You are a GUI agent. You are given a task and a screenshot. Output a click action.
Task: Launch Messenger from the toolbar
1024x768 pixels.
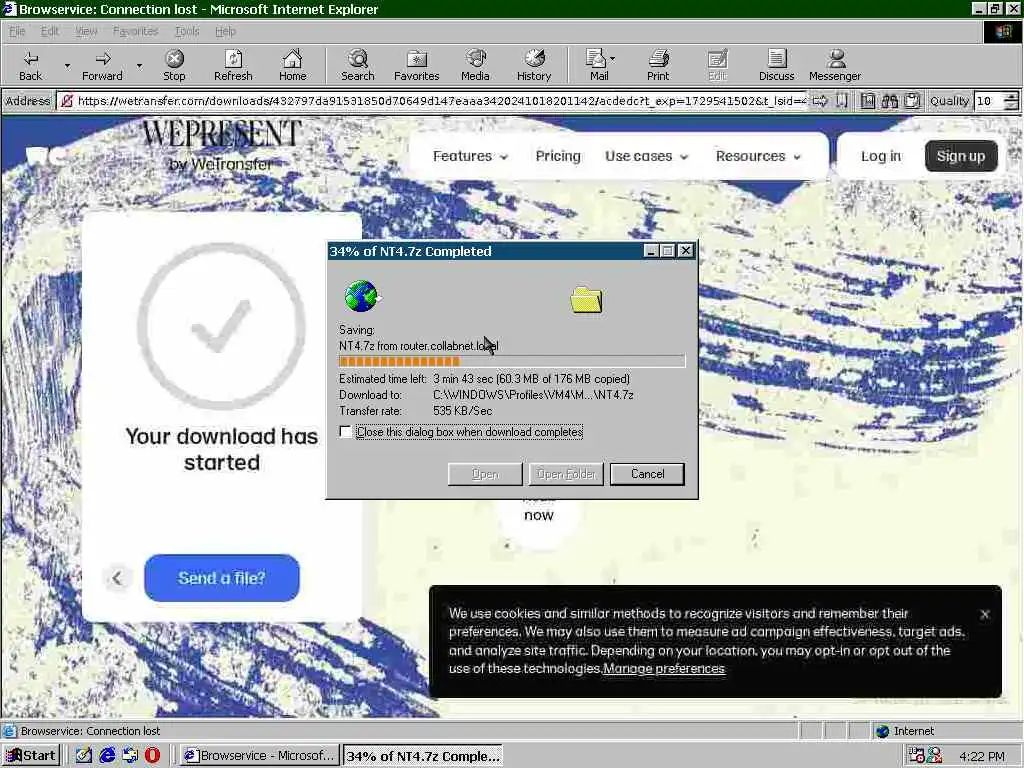[835, 65]
